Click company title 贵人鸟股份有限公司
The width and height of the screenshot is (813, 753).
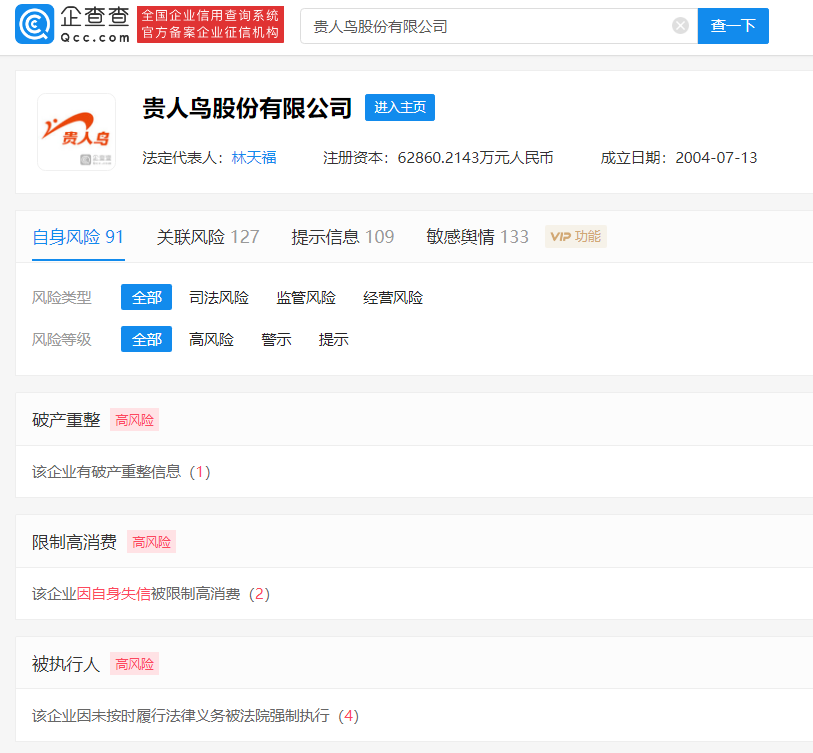[247, 108]
